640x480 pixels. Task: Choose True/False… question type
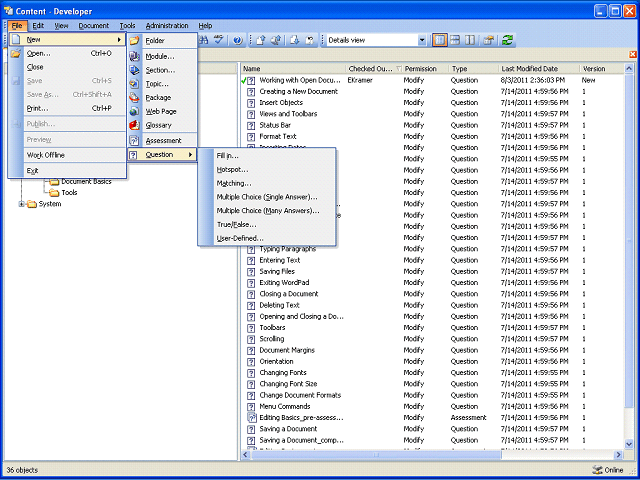pos(267,224)
